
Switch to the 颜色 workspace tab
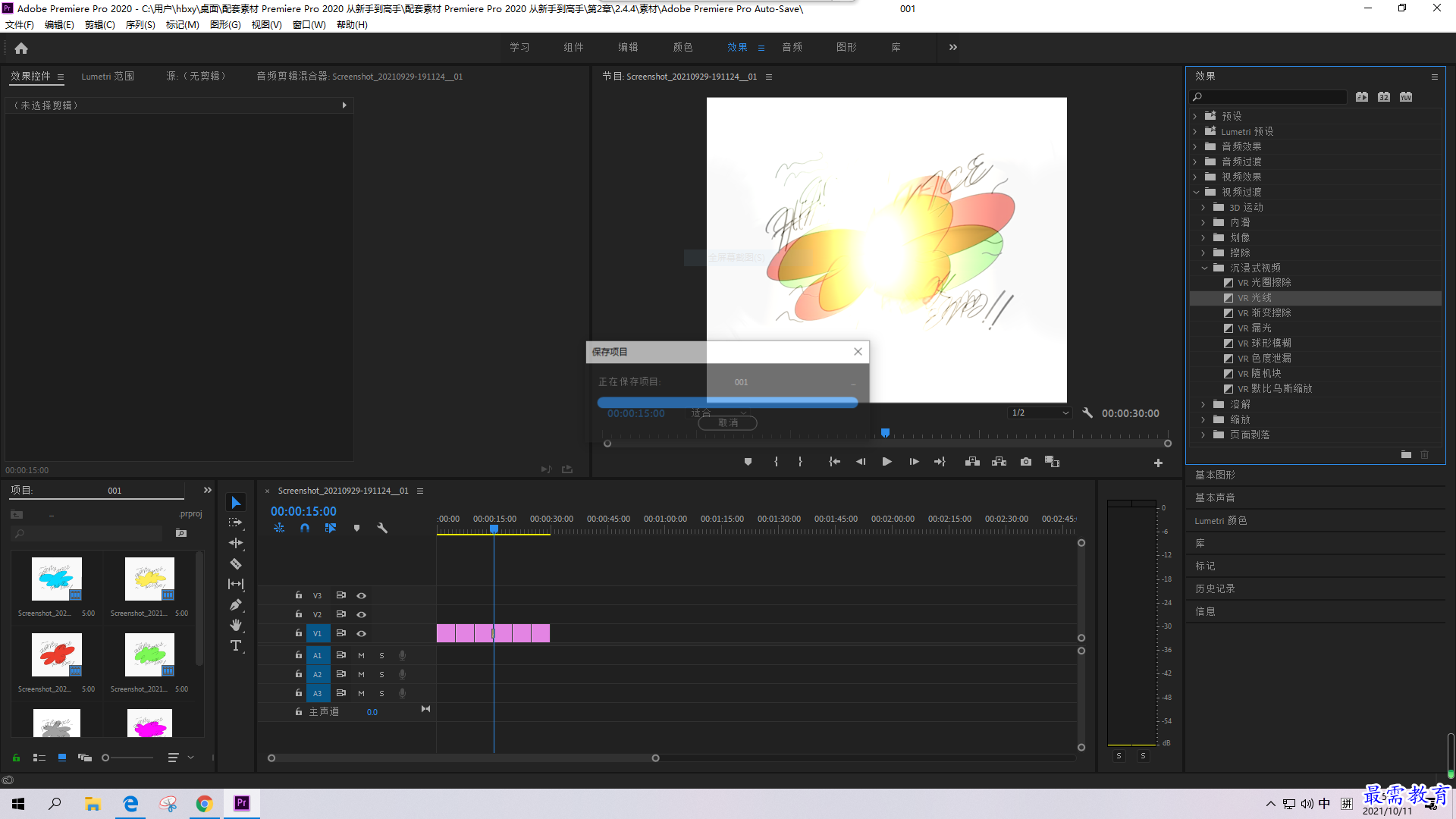tap(682, 47)
